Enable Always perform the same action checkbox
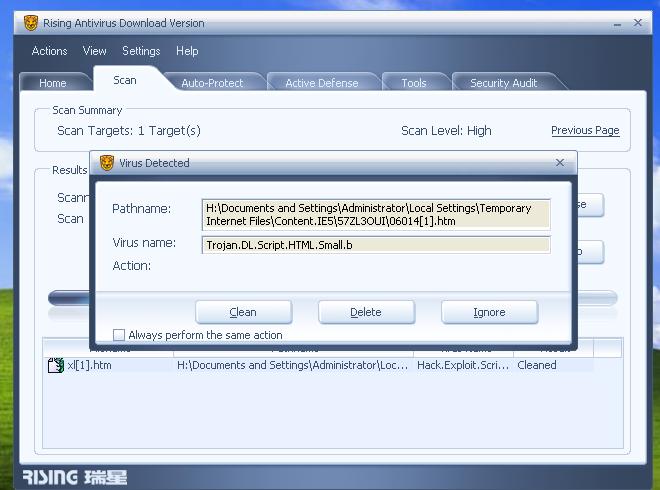This screenshot has height=490, width=660. [x=119, y=335]
